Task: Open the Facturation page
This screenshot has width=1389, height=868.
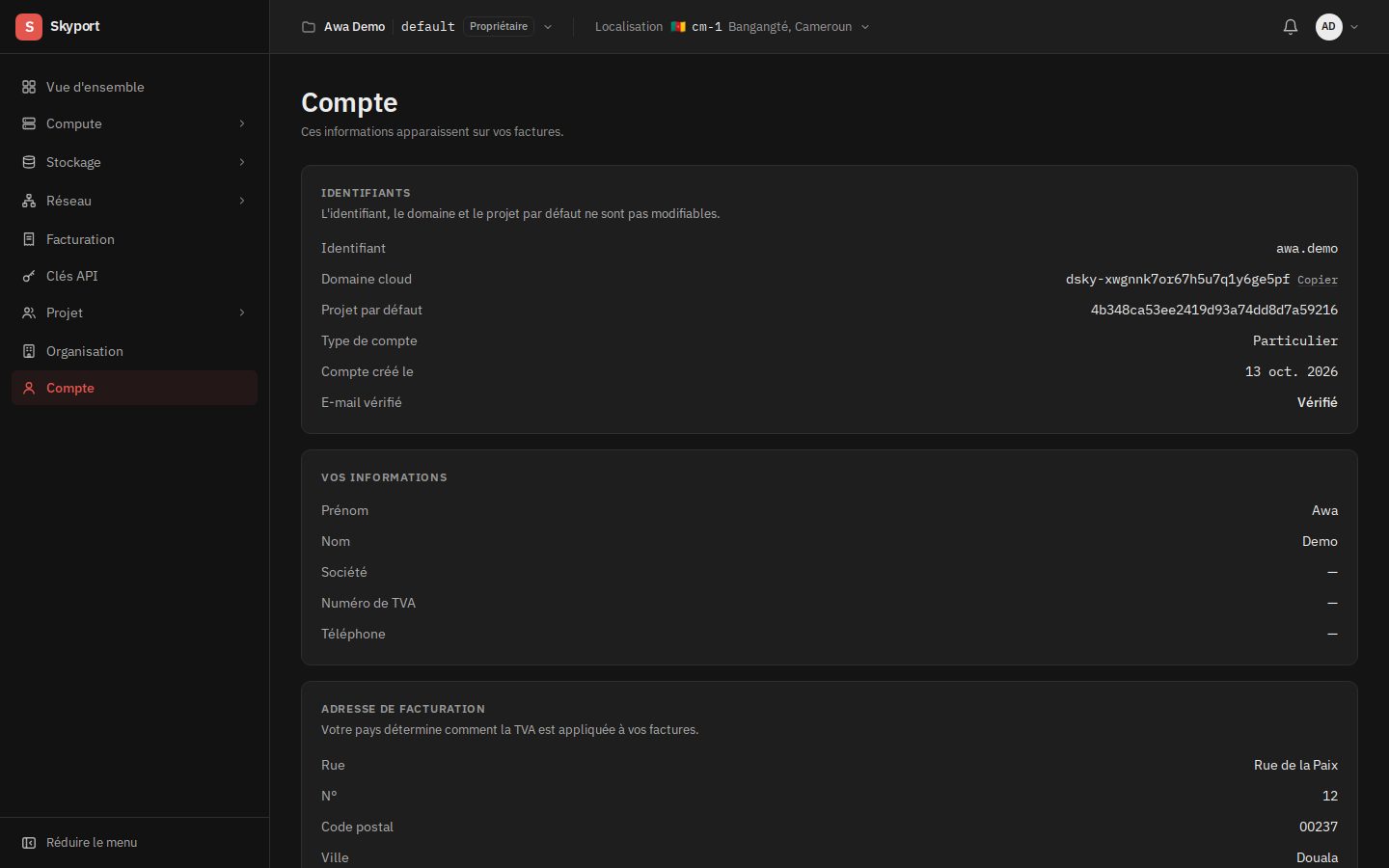Action: pyautogui.click(x=134, y=239)
